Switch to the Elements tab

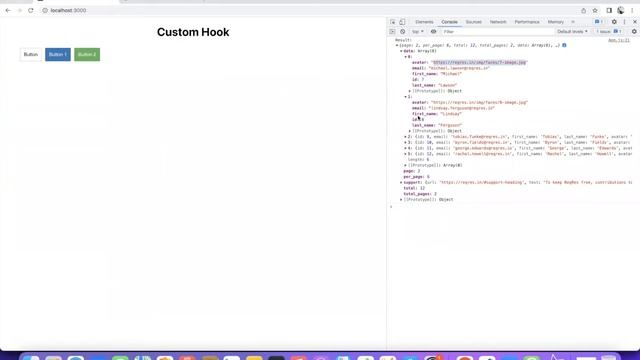[424, 22]
